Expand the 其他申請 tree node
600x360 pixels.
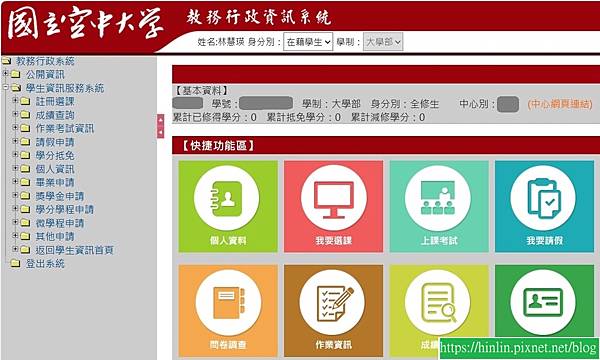click(15, 235)
